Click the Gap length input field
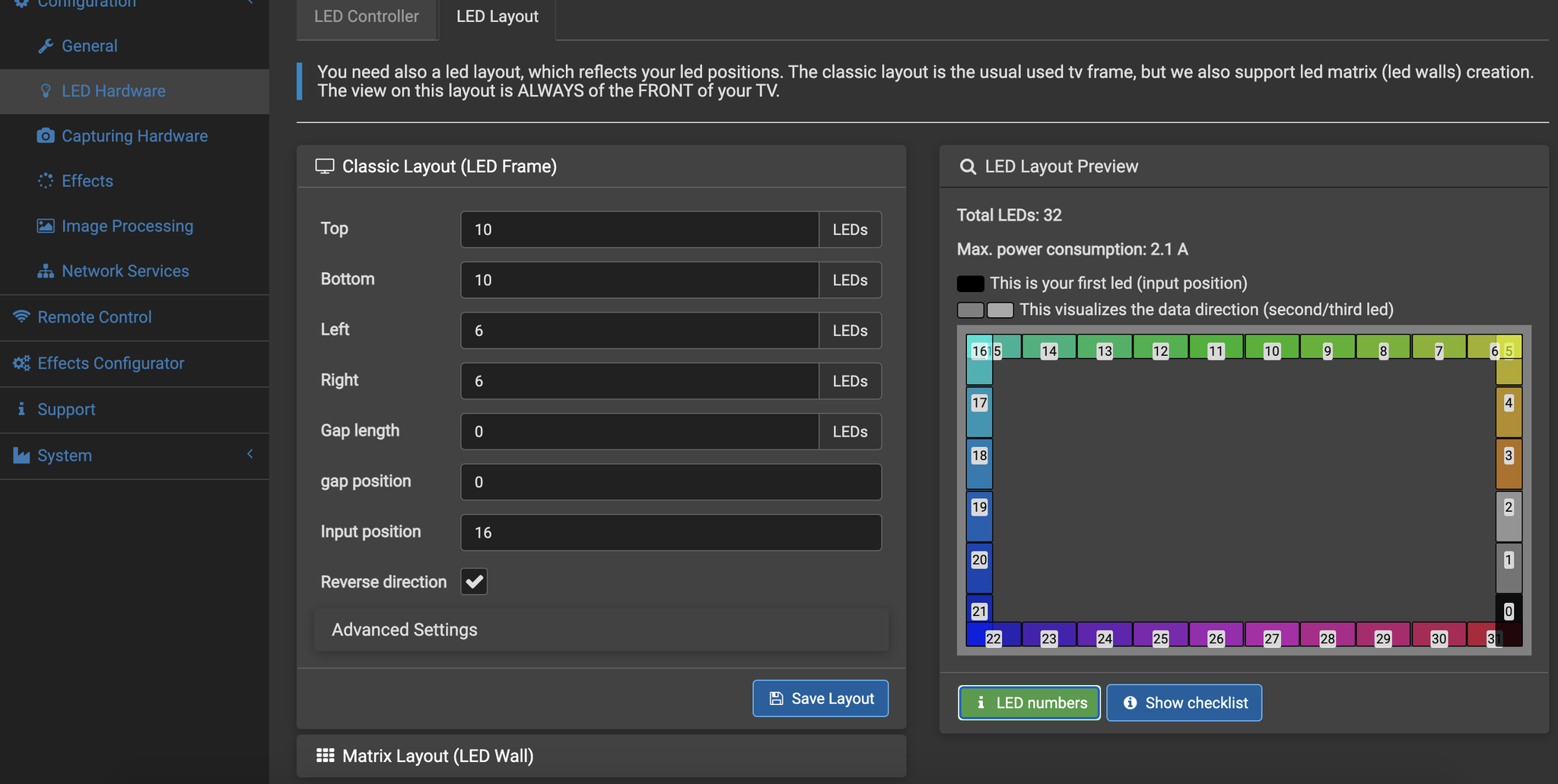 (640, 432)
